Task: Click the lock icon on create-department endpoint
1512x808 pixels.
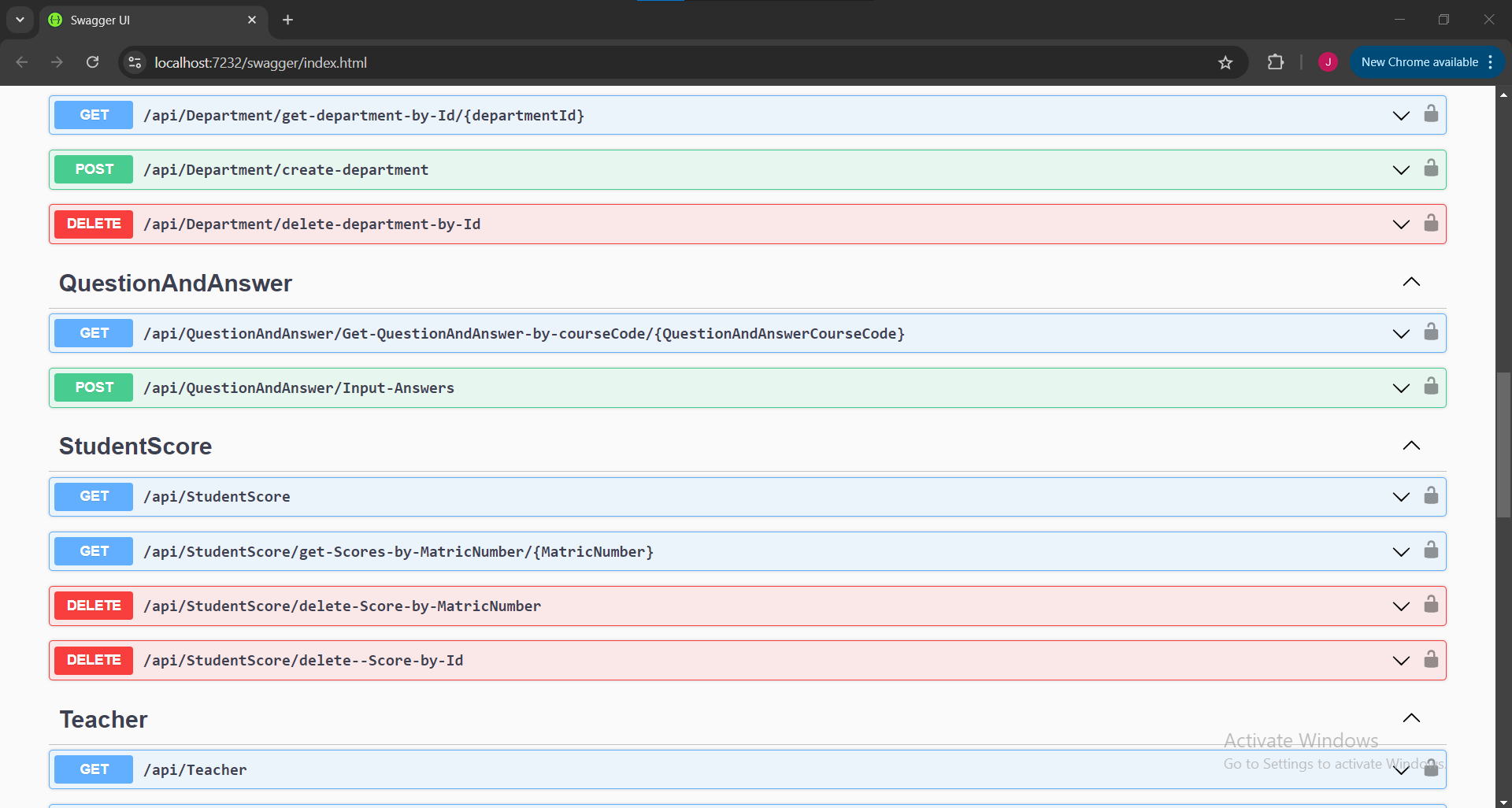Action: (x=1430, y=169)
